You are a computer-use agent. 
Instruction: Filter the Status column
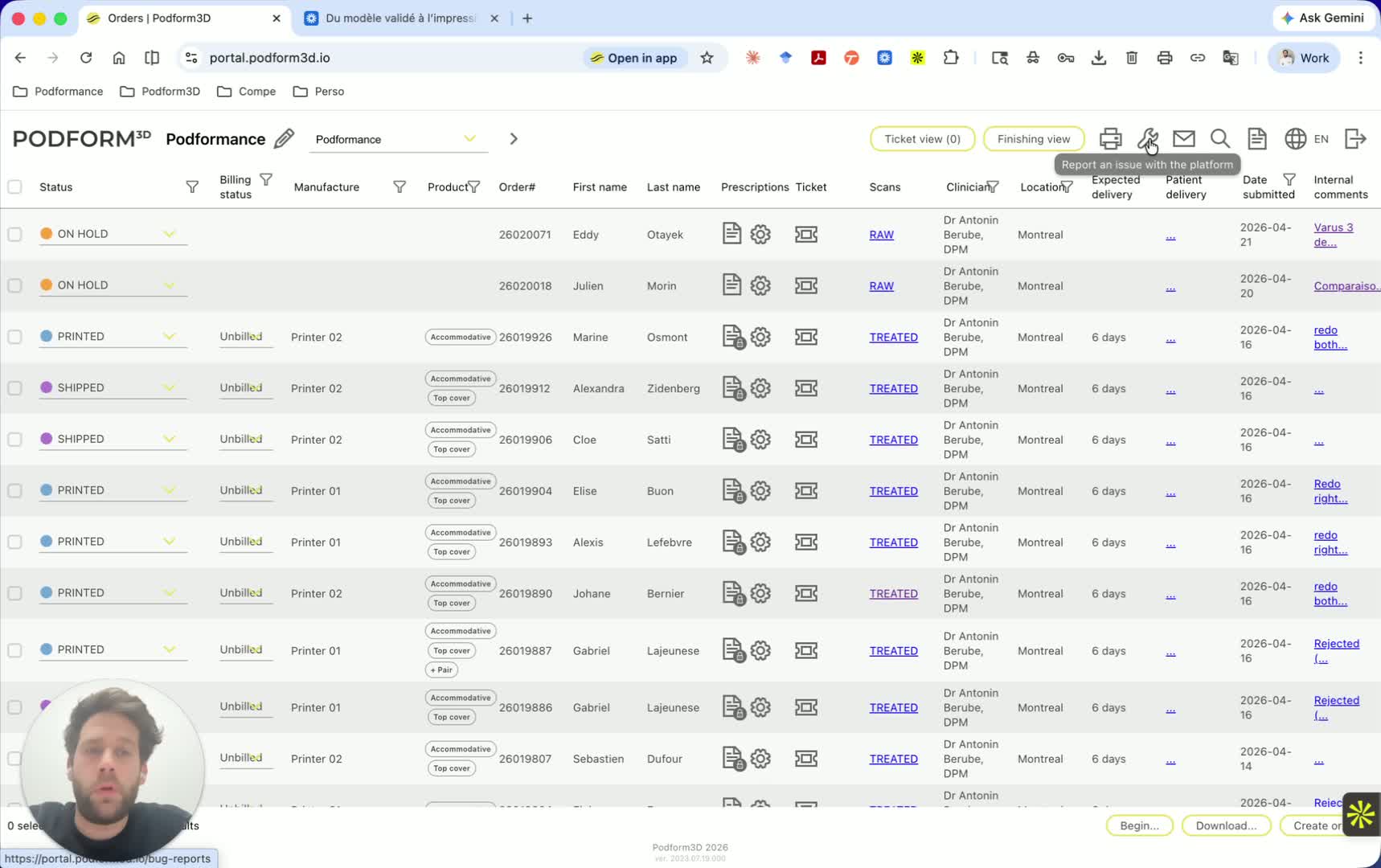pos(192,187)
